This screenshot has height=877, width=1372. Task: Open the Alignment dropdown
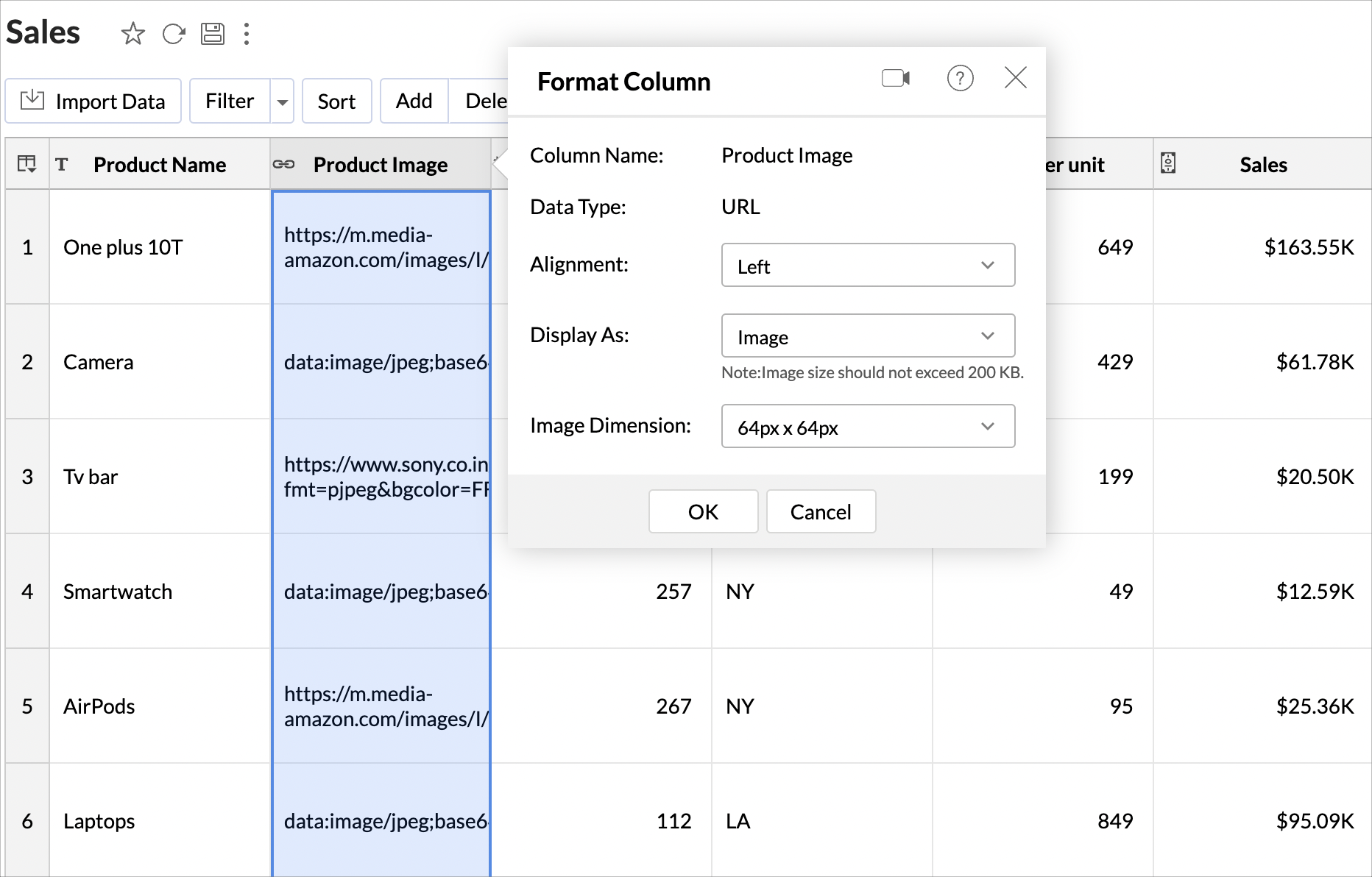pos(868,265)
